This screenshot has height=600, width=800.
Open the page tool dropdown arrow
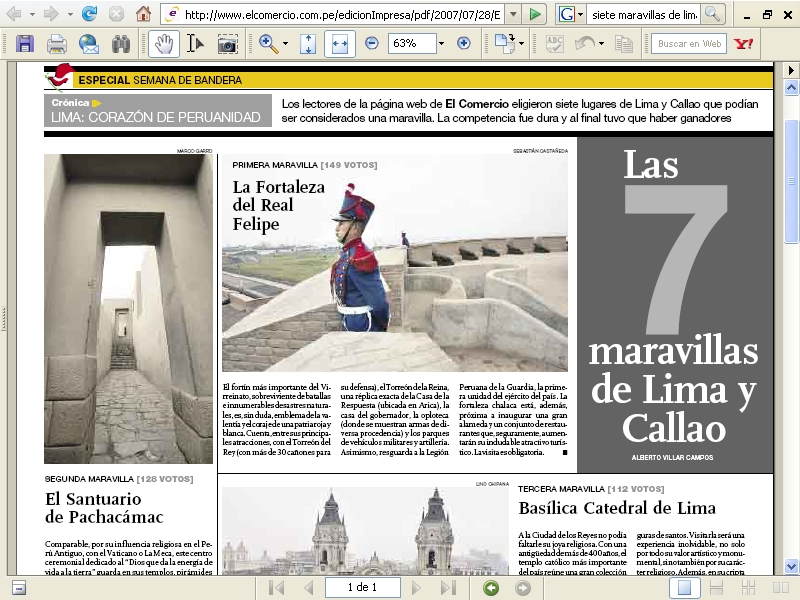pos(521,44)
